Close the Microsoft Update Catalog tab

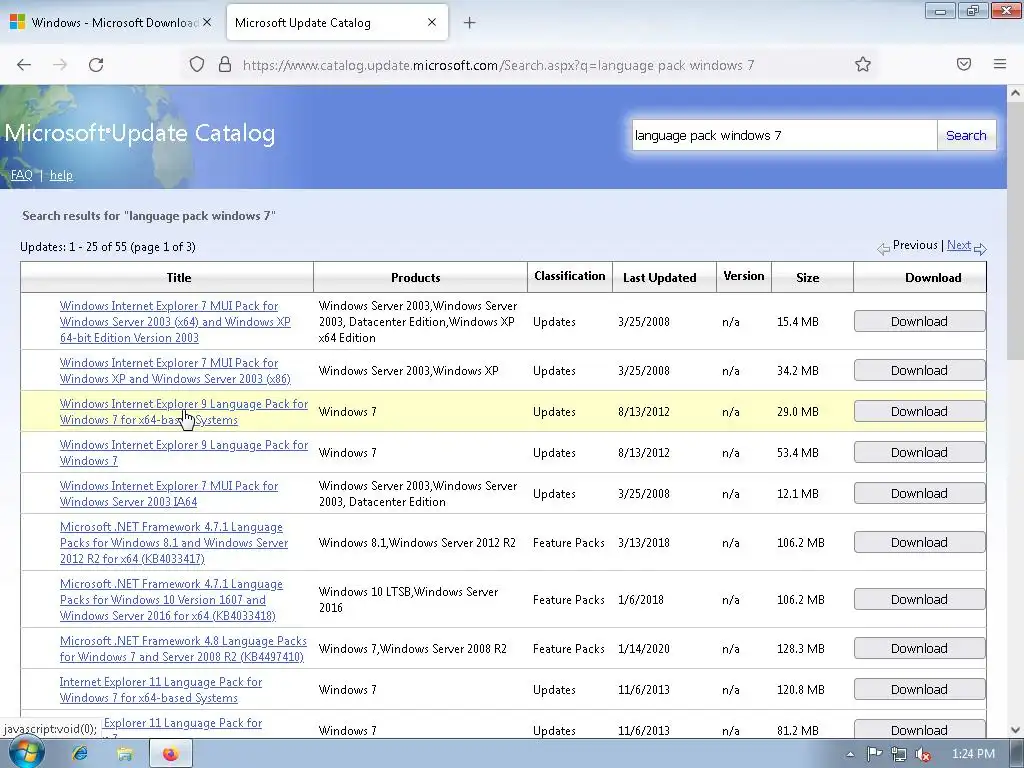click(432, 22)
